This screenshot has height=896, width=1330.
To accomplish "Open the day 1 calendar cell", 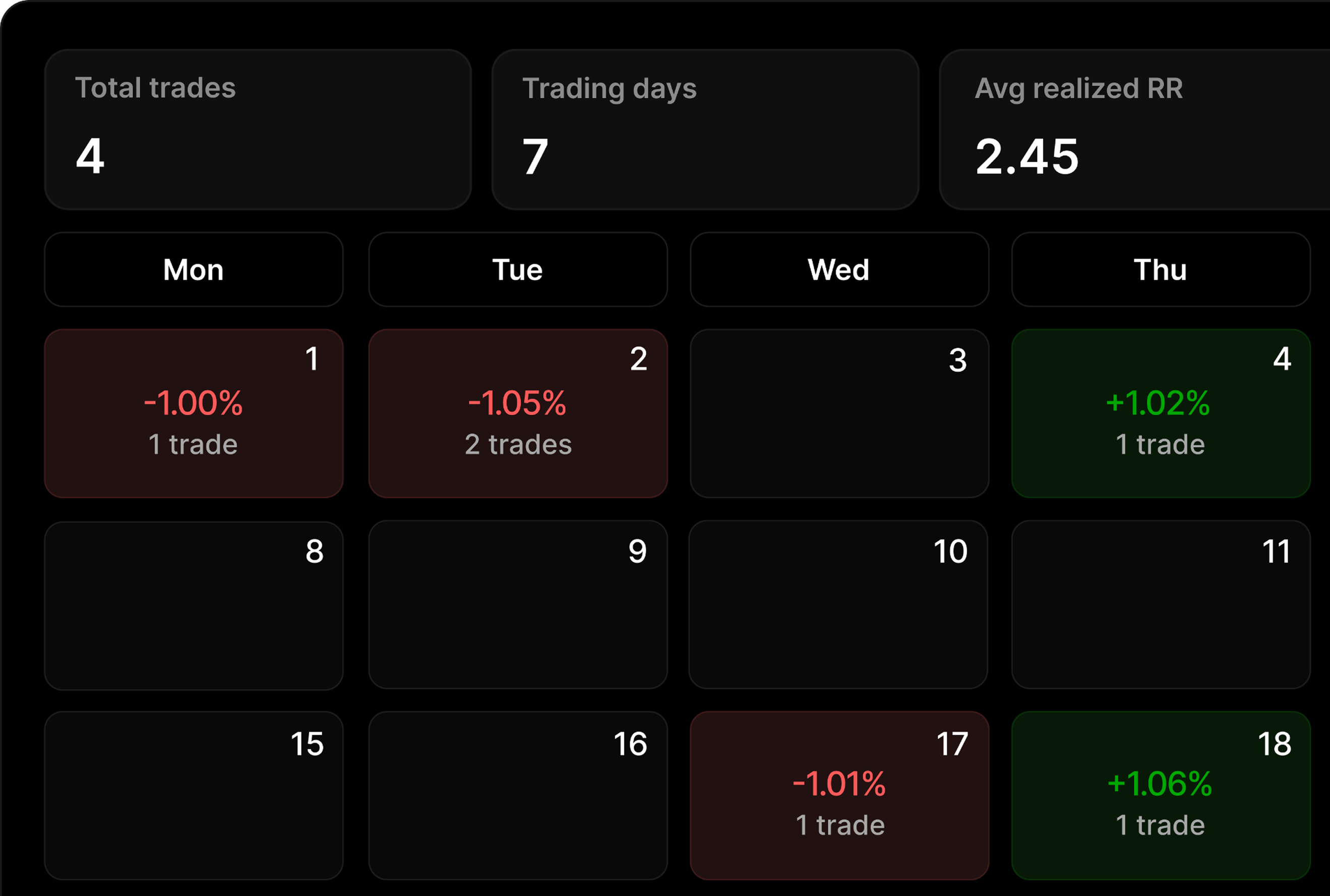I will point(193,413).
